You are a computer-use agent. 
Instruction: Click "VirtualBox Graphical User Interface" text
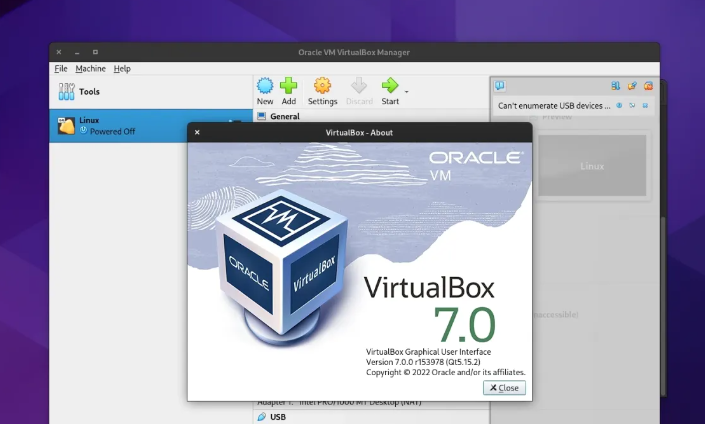point(428,352)
